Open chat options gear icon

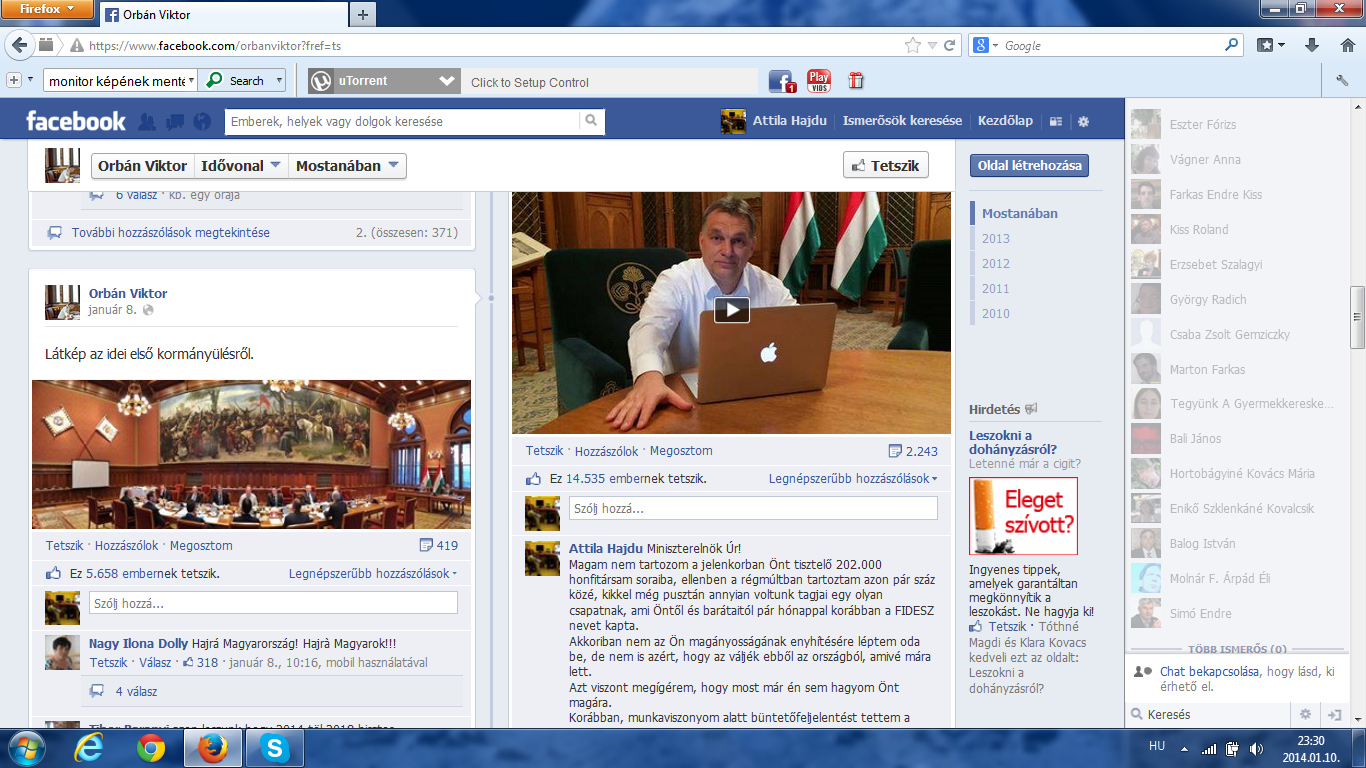click(1305, 714)
